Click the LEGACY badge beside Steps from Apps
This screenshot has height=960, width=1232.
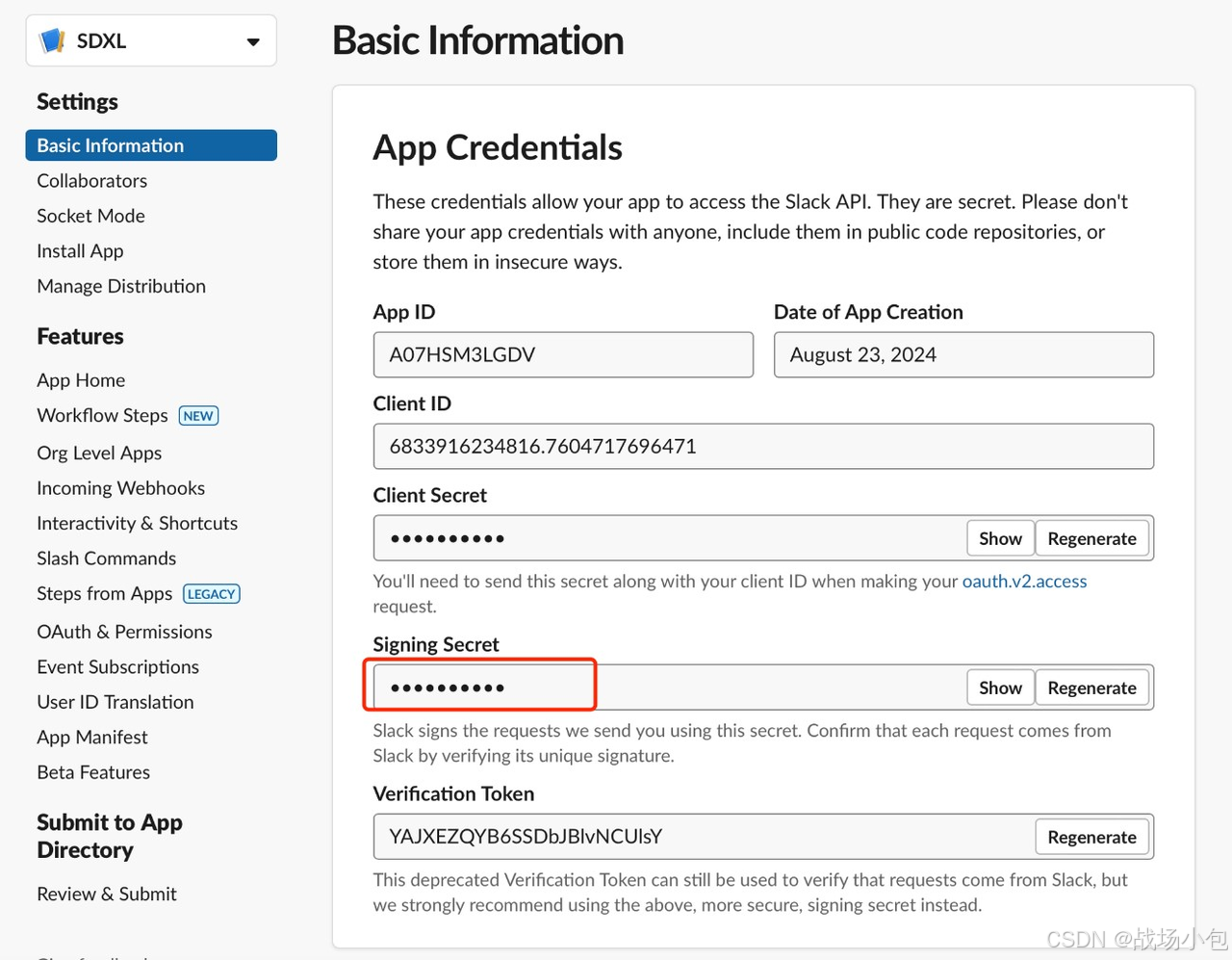pyautogui.click(x=212, y=594)
